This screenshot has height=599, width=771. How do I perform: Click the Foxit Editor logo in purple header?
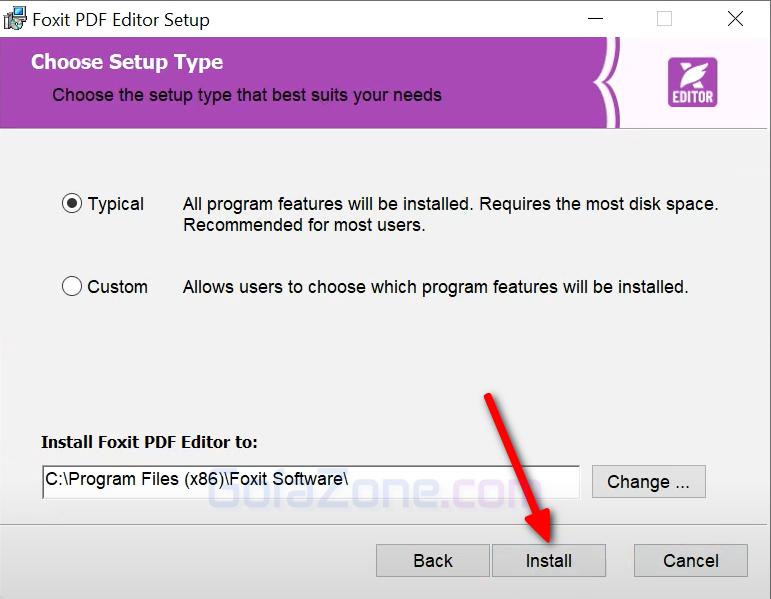point(692,84)
